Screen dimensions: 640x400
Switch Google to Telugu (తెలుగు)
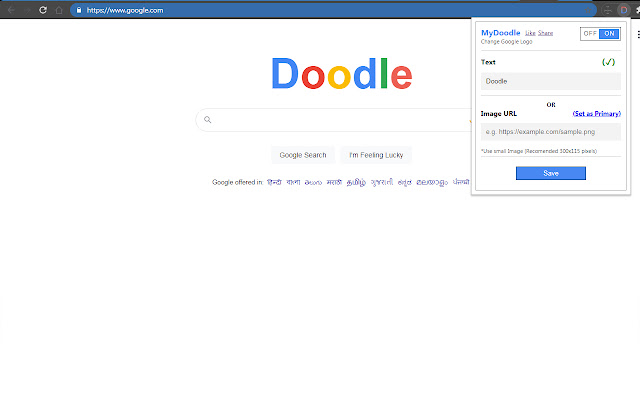313,182
